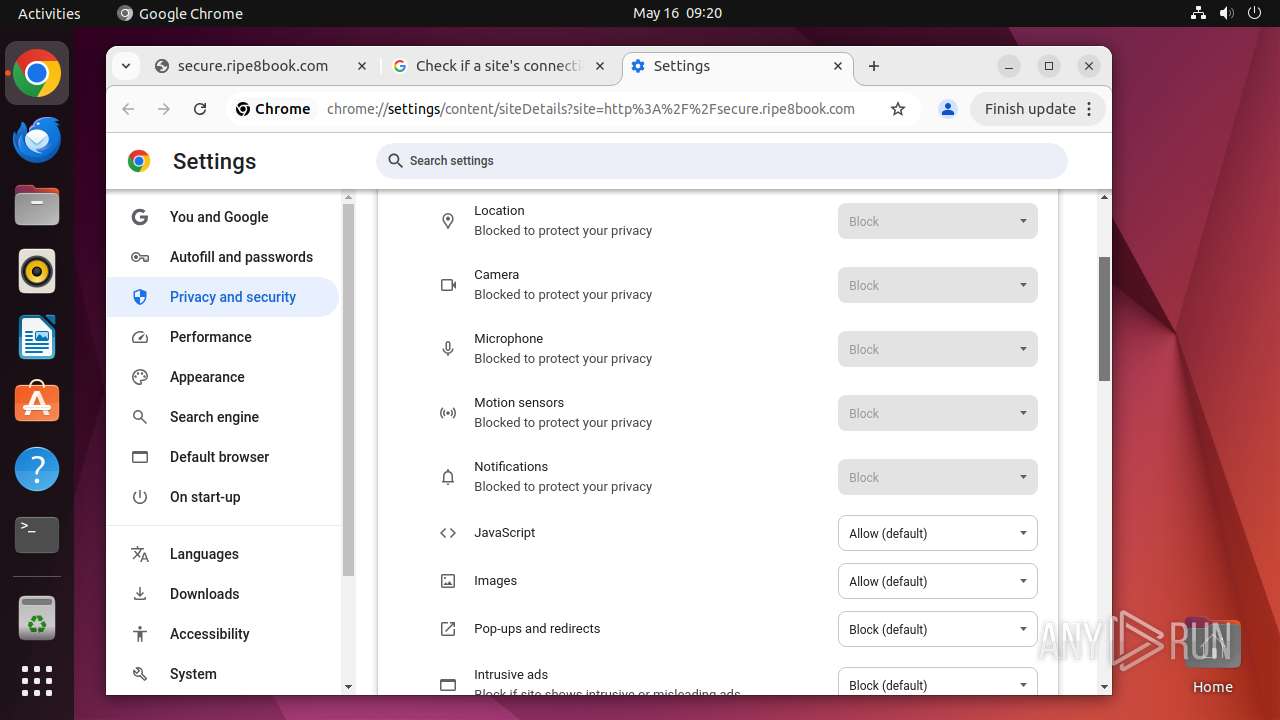The height and width of the screenshot is (720, 1280).
Task: Open Ubuntu Software from the dock
Action: (x=37, y=403)
